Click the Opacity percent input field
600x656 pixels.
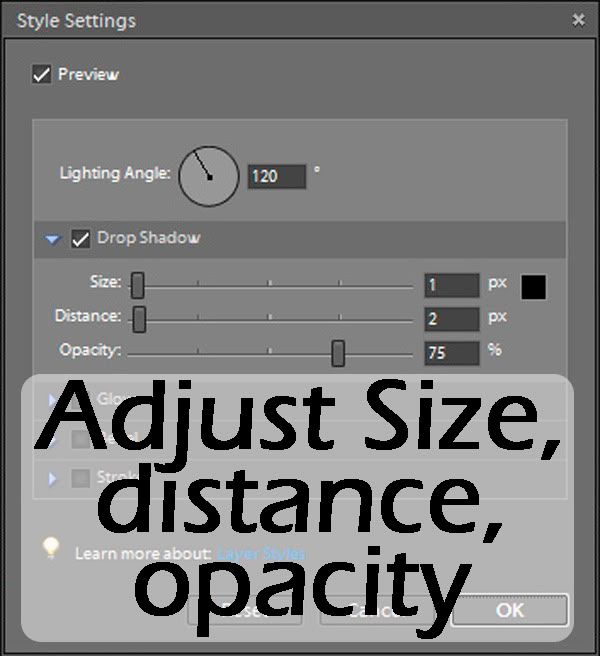452,353
